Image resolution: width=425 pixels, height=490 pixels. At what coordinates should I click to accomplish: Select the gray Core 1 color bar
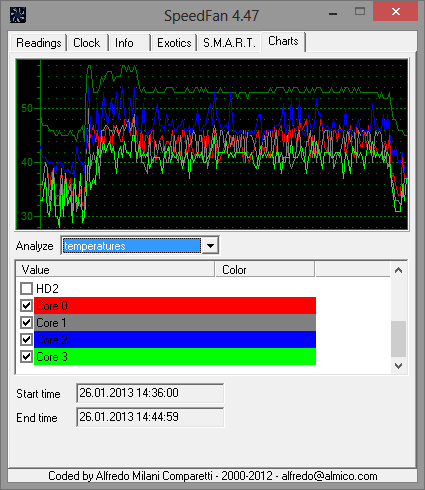[175, 323]
